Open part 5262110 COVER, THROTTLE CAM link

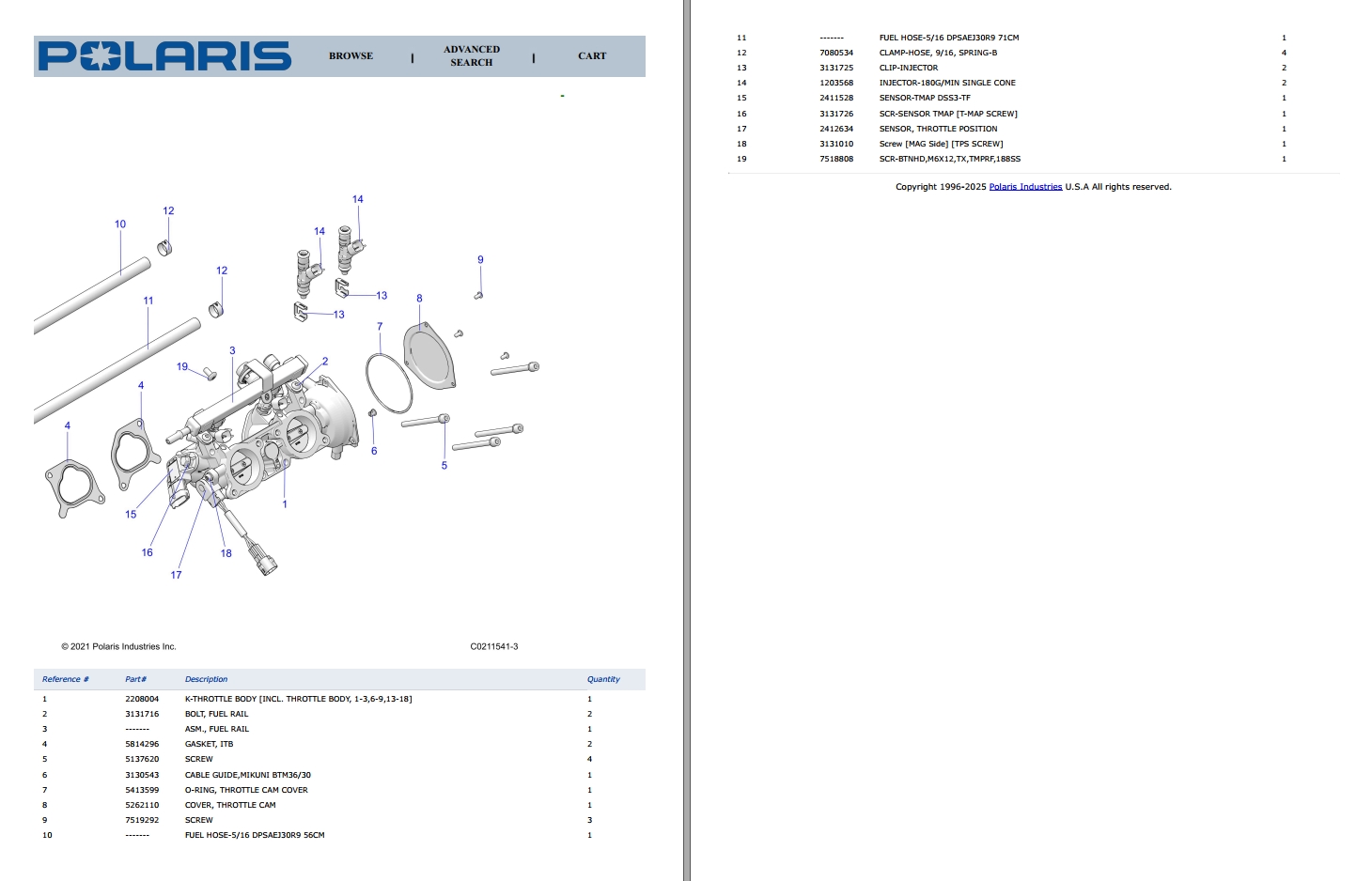coord(140,804)
